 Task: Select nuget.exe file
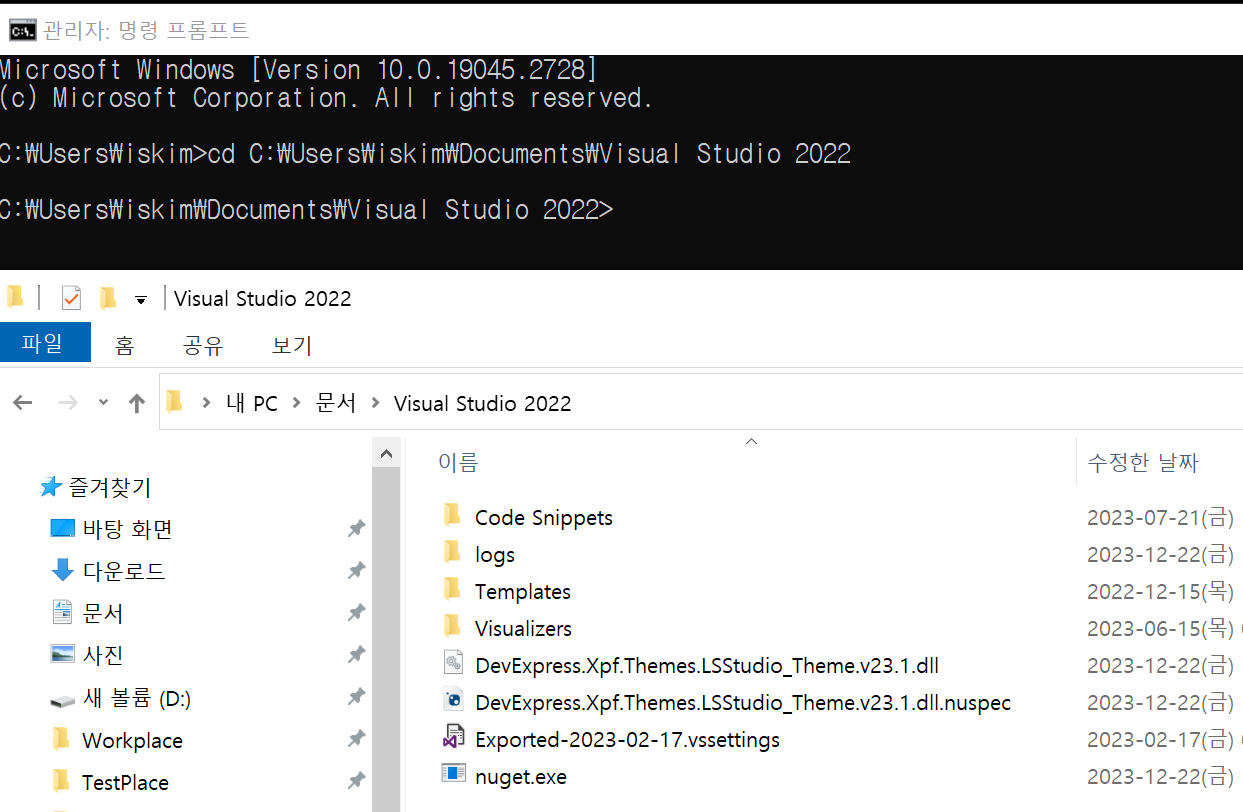[521, 777]
